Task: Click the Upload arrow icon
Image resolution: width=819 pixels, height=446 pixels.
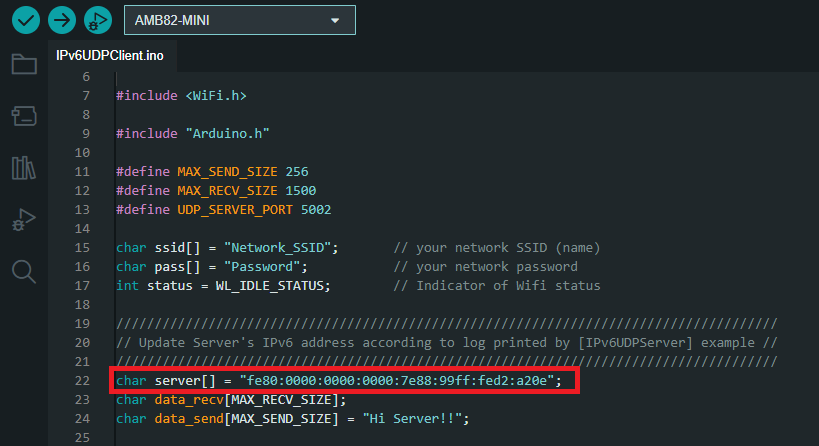Action: pos(61,19)
